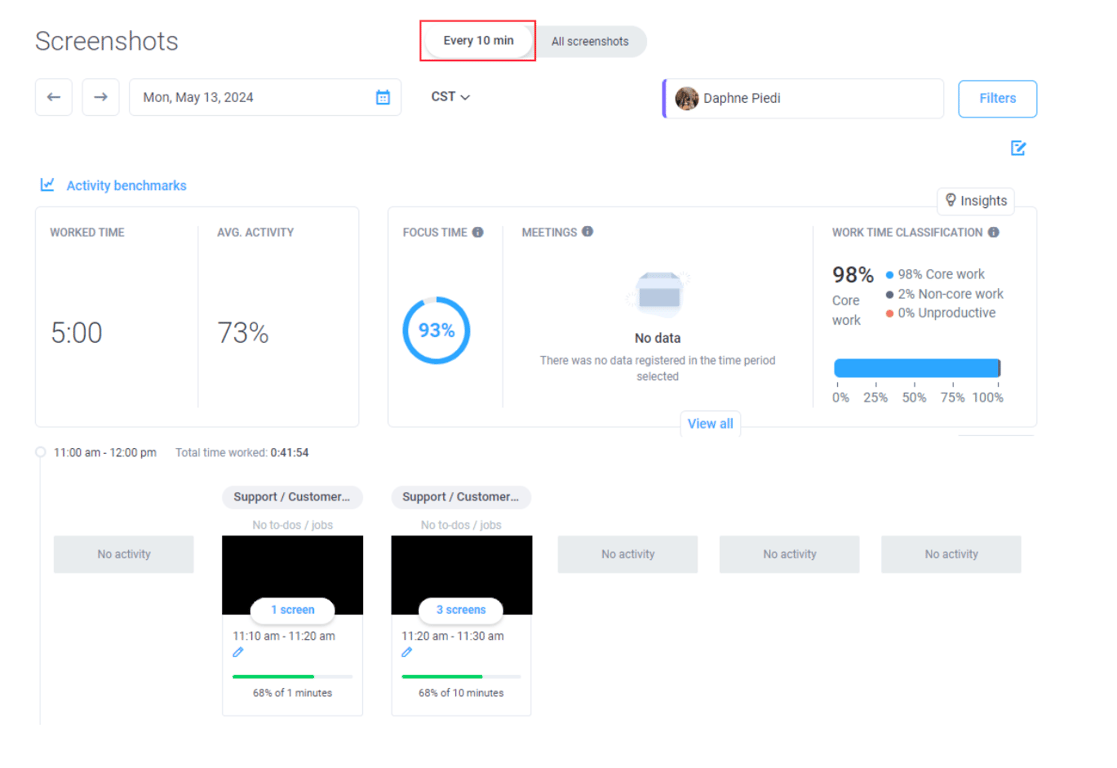The image size is (1117, 768).
Task: Open the CST timezone dropdown
Action: (450, 97)
